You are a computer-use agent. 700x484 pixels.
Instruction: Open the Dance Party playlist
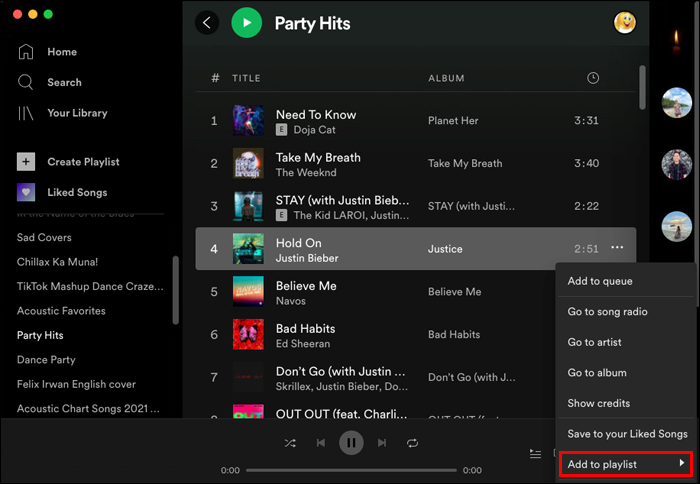(x=46, y=360)
